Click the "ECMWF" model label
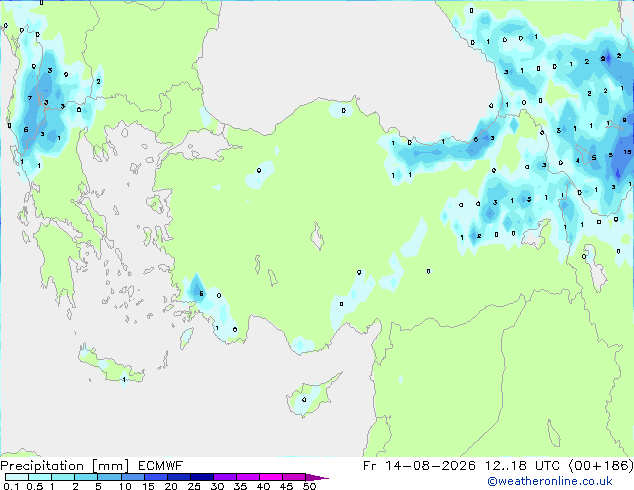This screenshot has width=634, height=490. pos(161,466)
